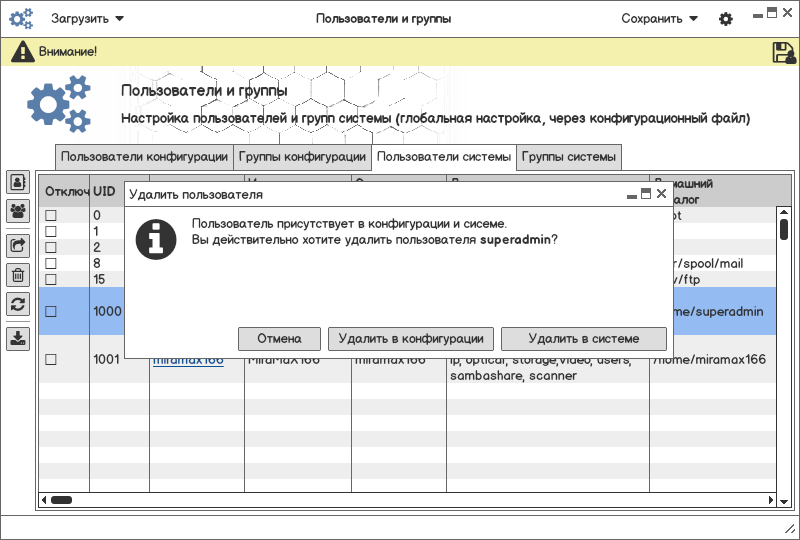Click the download-to-disk icon in sidebar
800x540 pixels.
pyautogui.click(x=18, y=338)
